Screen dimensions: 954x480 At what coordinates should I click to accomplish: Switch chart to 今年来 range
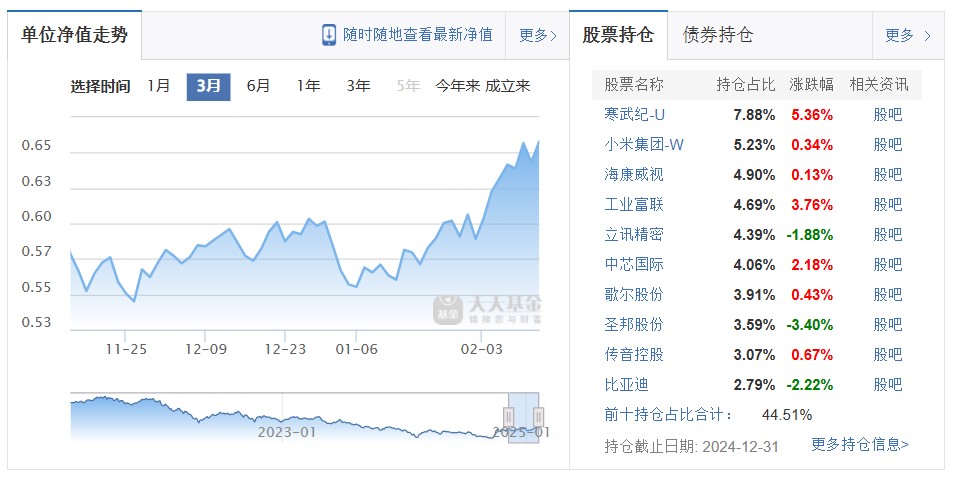click(457, 86)
